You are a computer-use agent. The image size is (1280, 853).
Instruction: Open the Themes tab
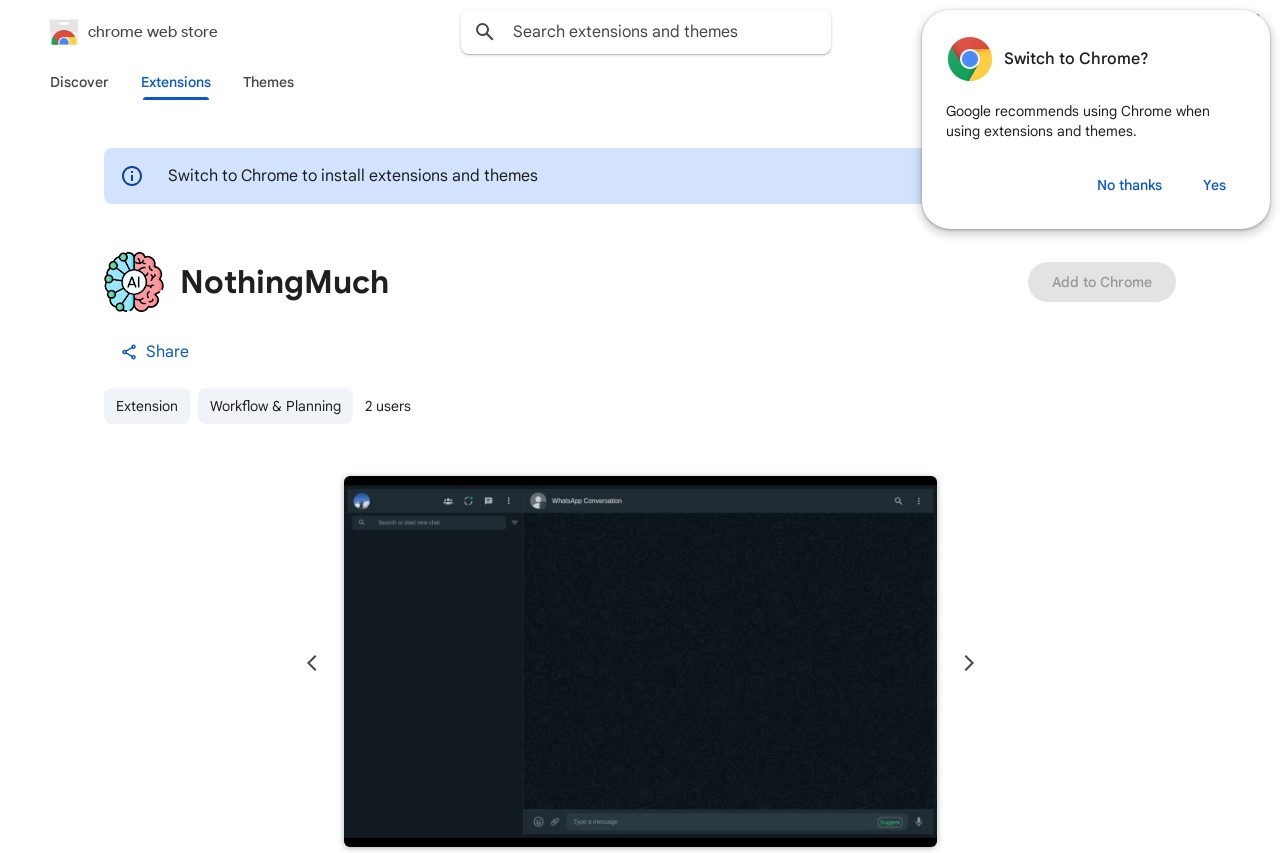[x=268, y=82]
